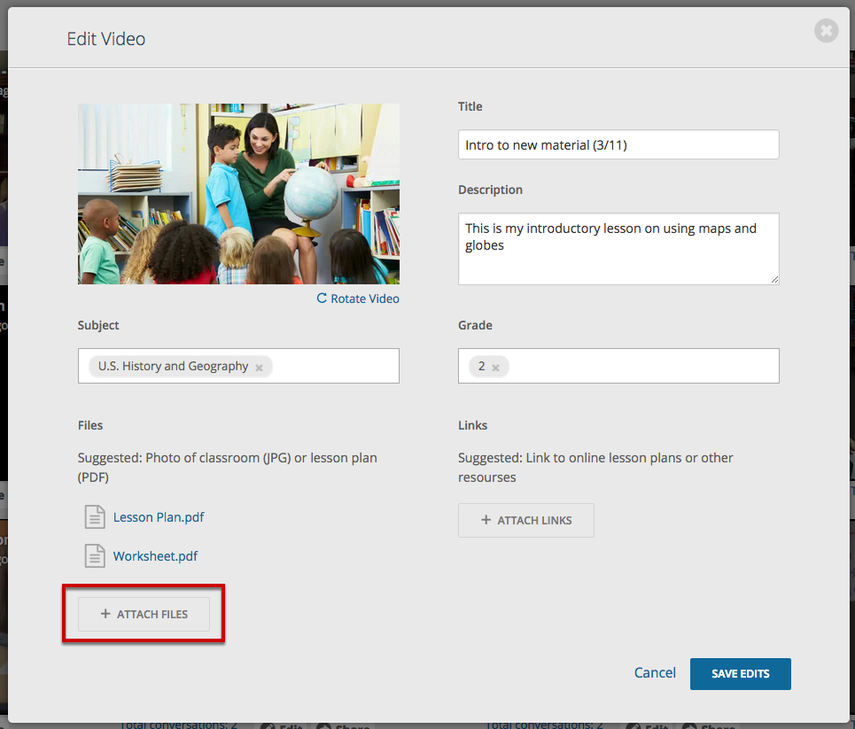
Task: Click the classroom video thumbnail
Action: click(x=238, y=194)
